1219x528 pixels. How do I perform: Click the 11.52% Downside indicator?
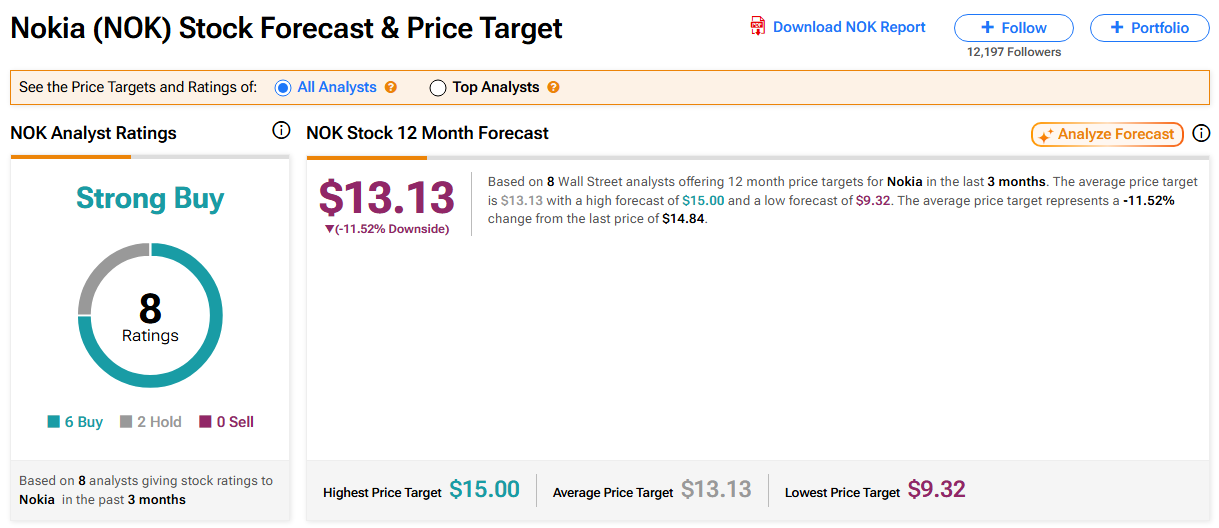387,229
